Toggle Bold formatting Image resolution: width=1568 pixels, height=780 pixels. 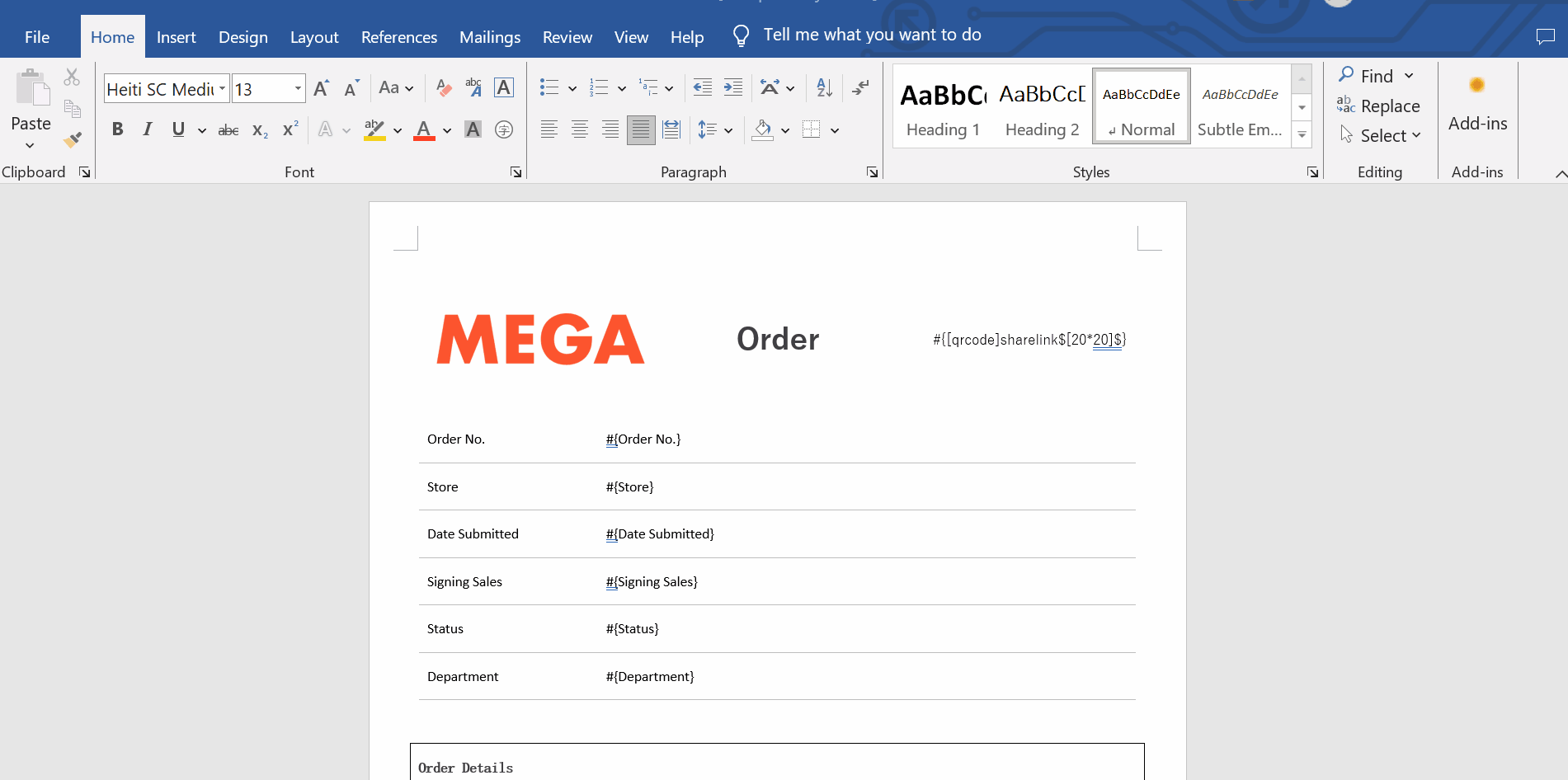pos(118,129)
